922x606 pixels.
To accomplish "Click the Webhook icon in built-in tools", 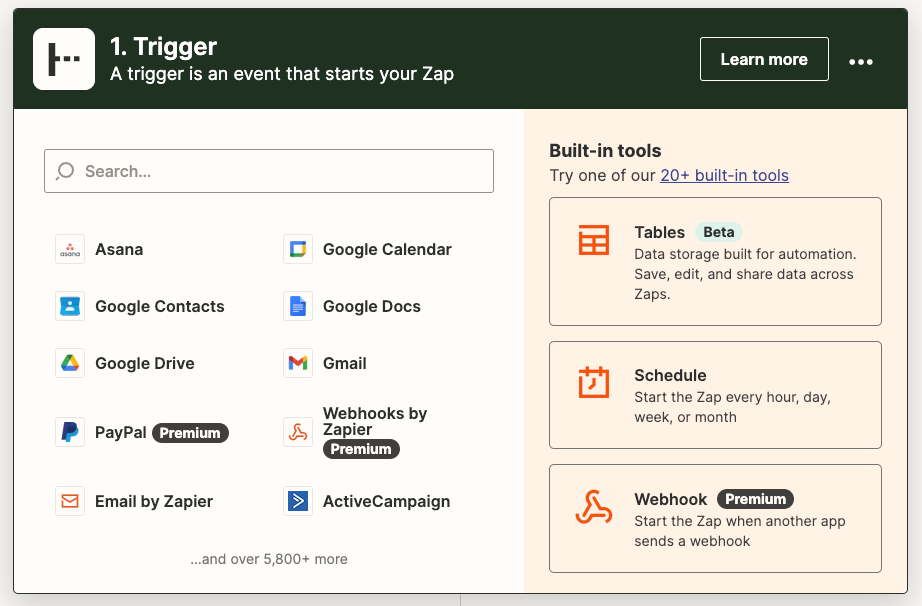I will click(594, 507).
